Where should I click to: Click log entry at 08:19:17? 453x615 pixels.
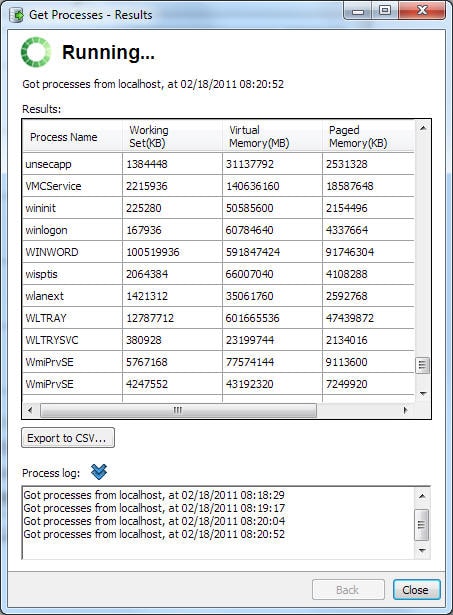[154, 508]
